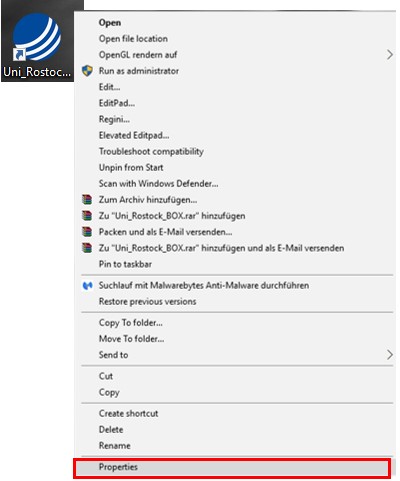Choose Scan with Windows Defender

[x=158, y=183]
